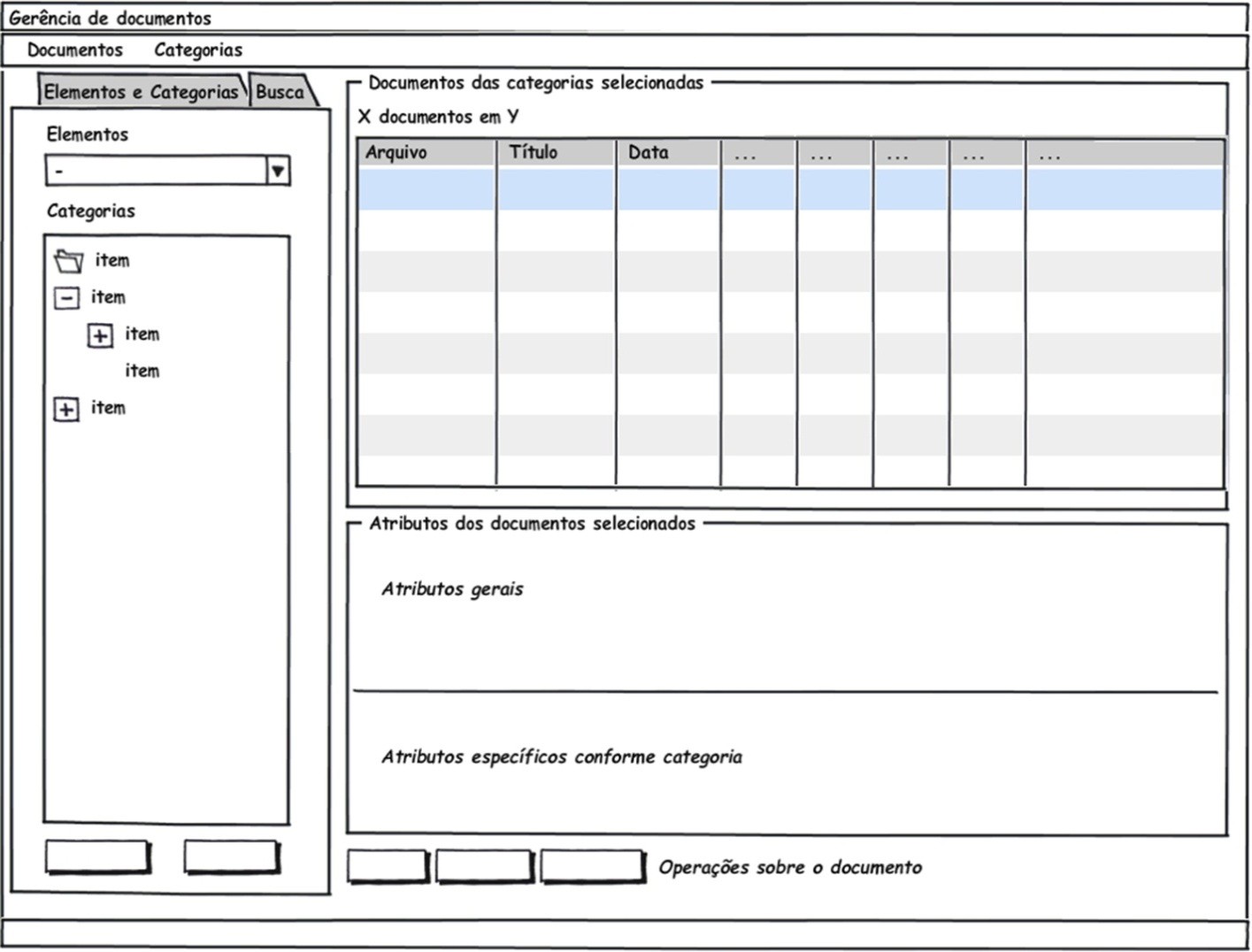This screenshot has width=1252, height=952.
Task: Open the Documentos menu
Action: pos(75,50)
